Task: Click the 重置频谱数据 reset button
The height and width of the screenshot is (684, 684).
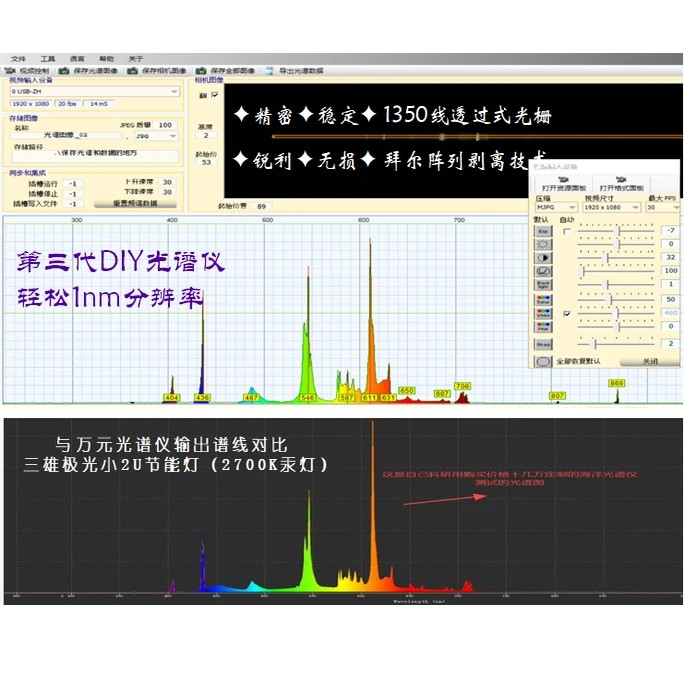Action: [135, 204]
